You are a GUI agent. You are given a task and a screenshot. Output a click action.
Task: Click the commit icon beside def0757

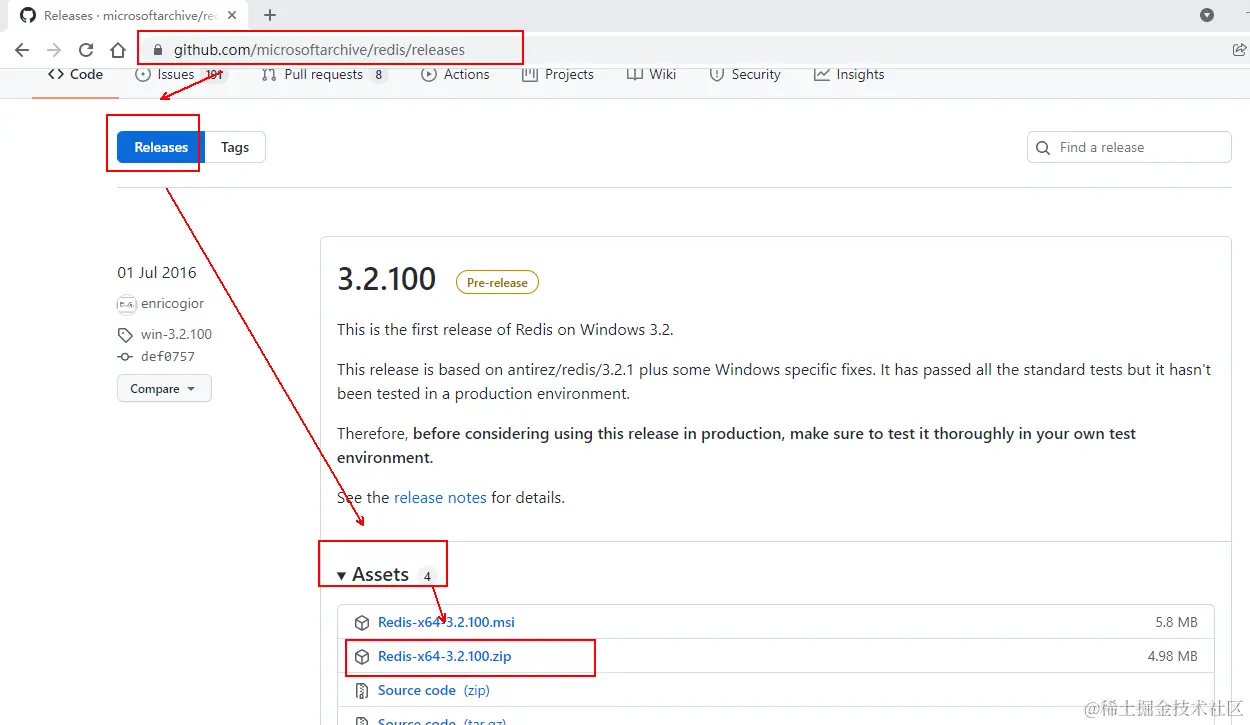click(x=125, y=357)
